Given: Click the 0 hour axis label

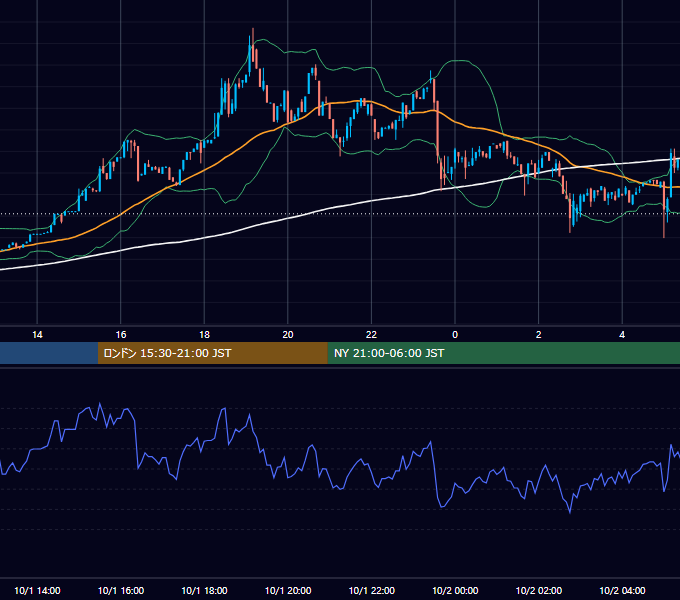Looking at the screenshot, I should [x=455, y=335].
